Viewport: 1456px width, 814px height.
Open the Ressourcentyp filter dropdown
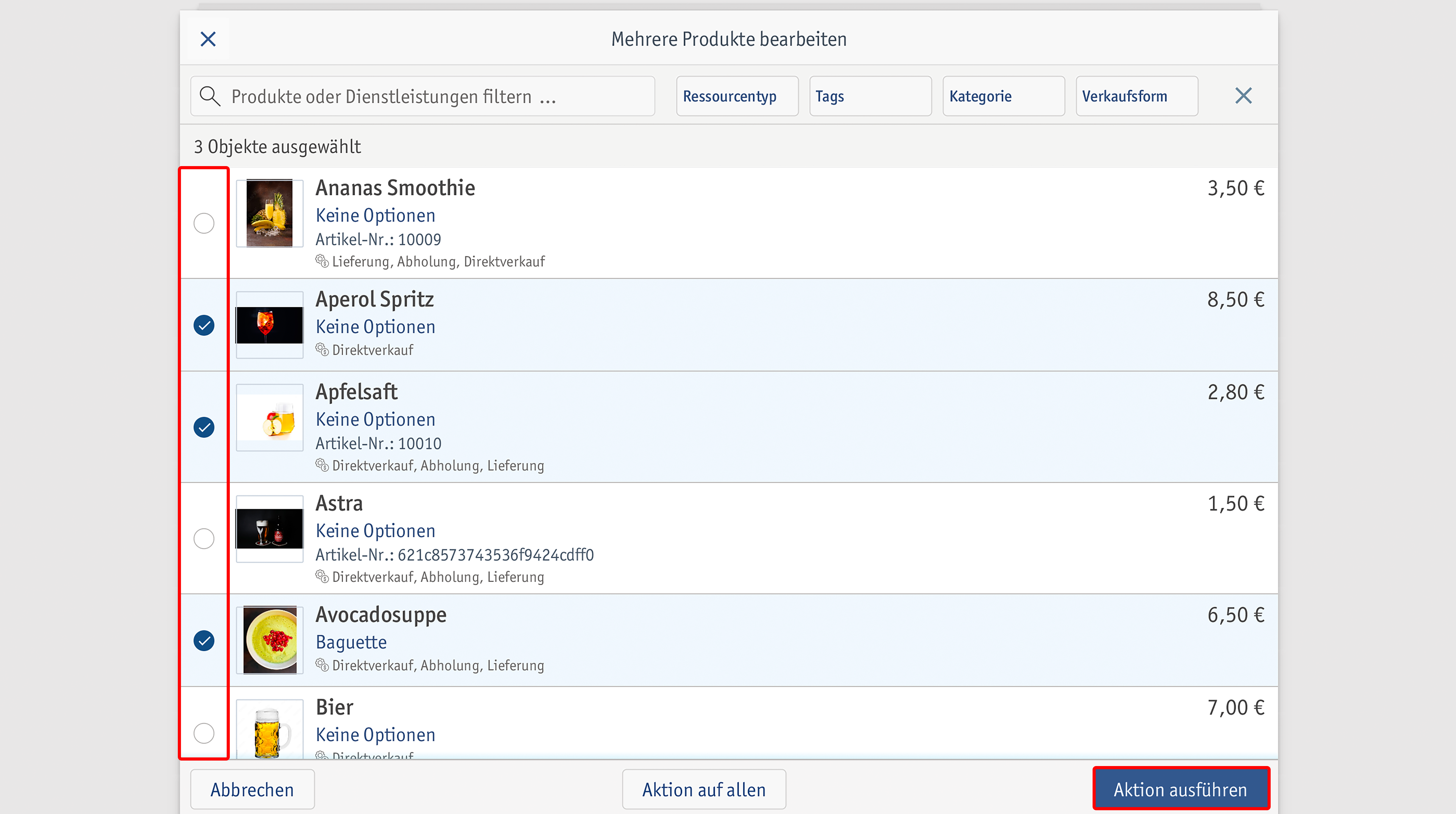point(737,96)
